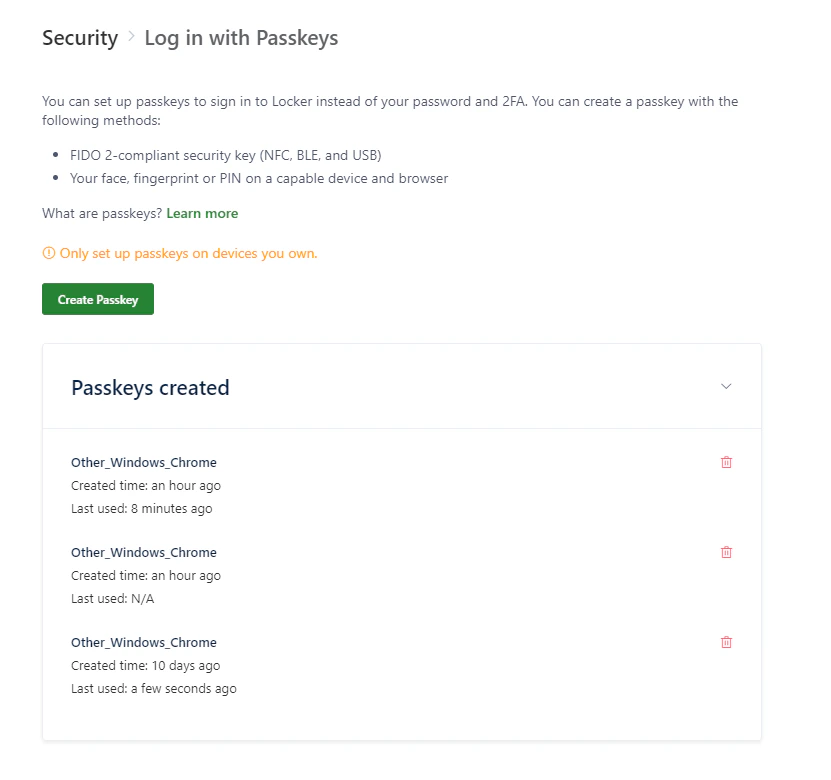Click the orange caution text about owned devices
The image size is (831, 780).
188,253
